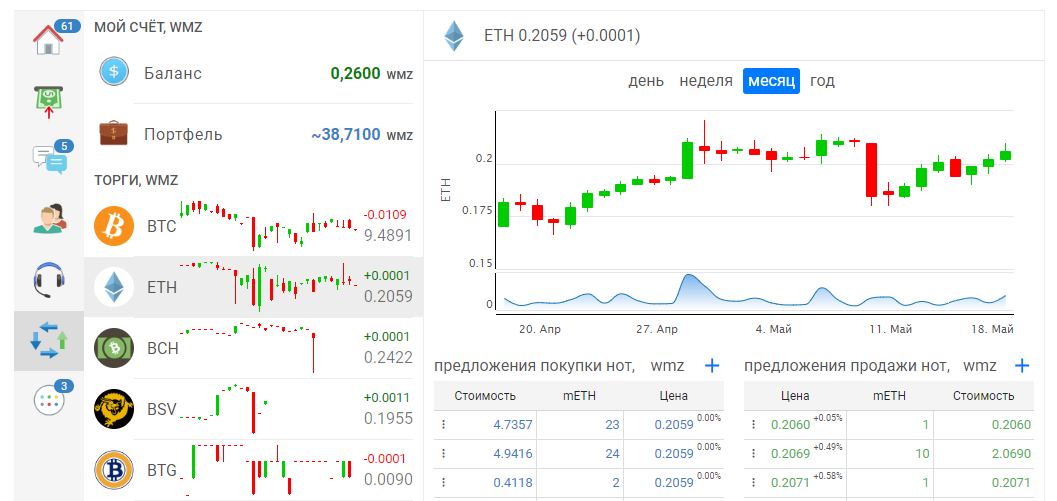Click the volume area chart below candles
This screenshot has width=1057, height=501.
click(755, 292)
